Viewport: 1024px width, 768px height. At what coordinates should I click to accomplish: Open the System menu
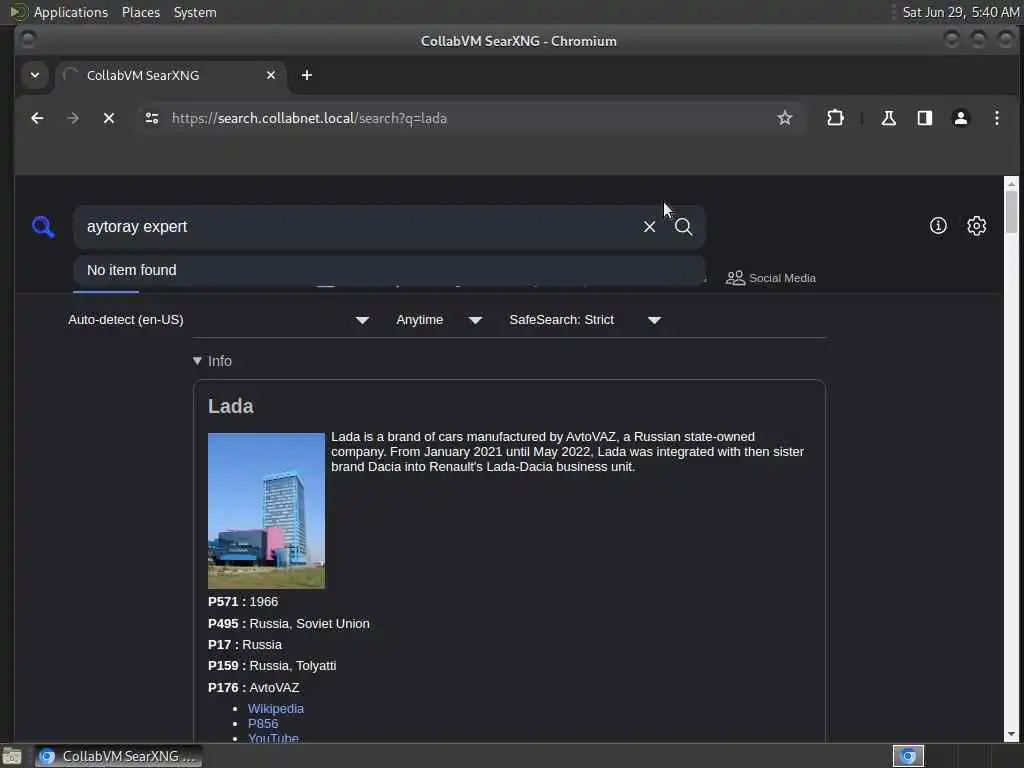(195, 12)
